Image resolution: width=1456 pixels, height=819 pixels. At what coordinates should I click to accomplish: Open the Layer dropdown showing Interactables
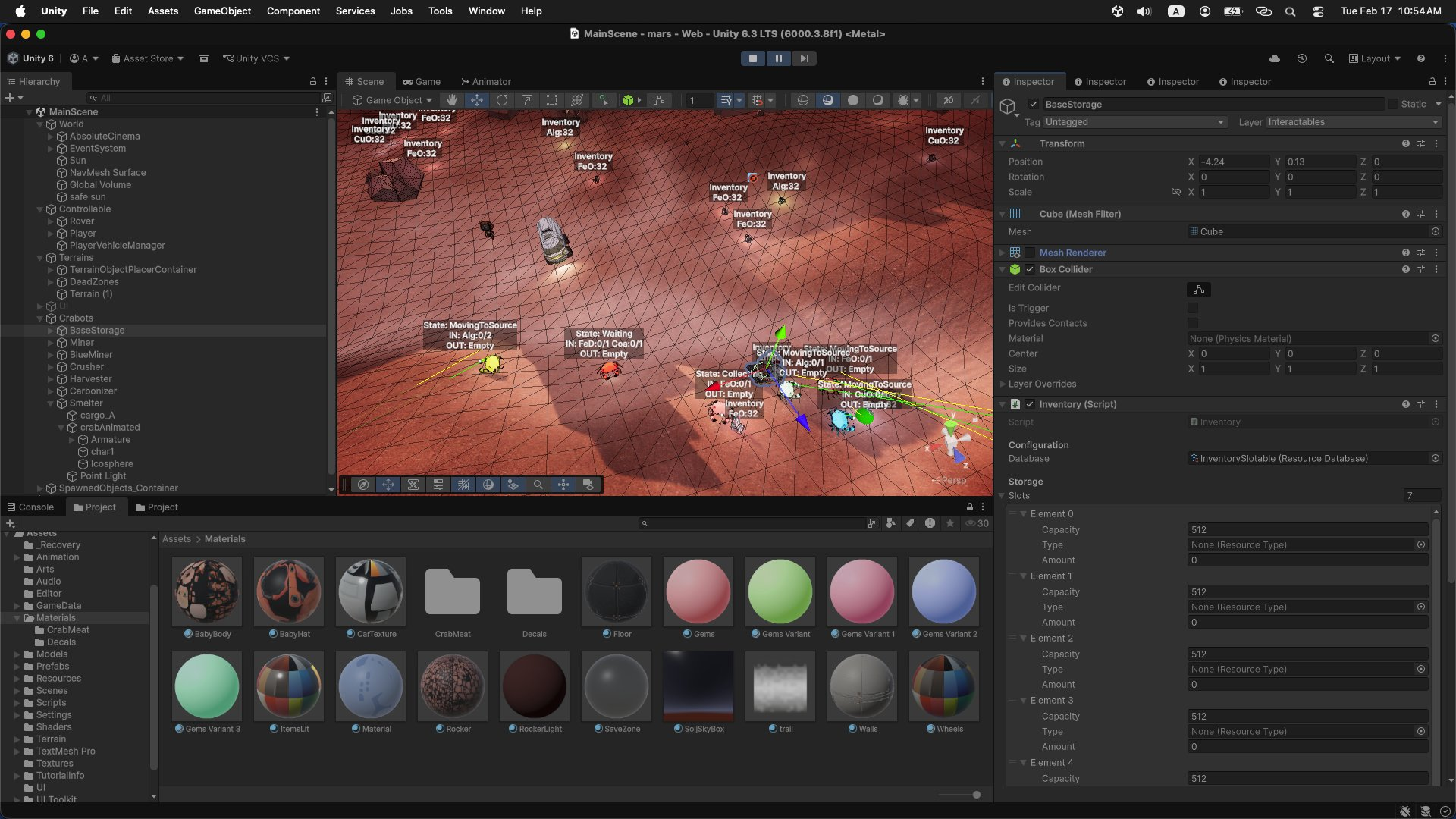pos(1353,122)
